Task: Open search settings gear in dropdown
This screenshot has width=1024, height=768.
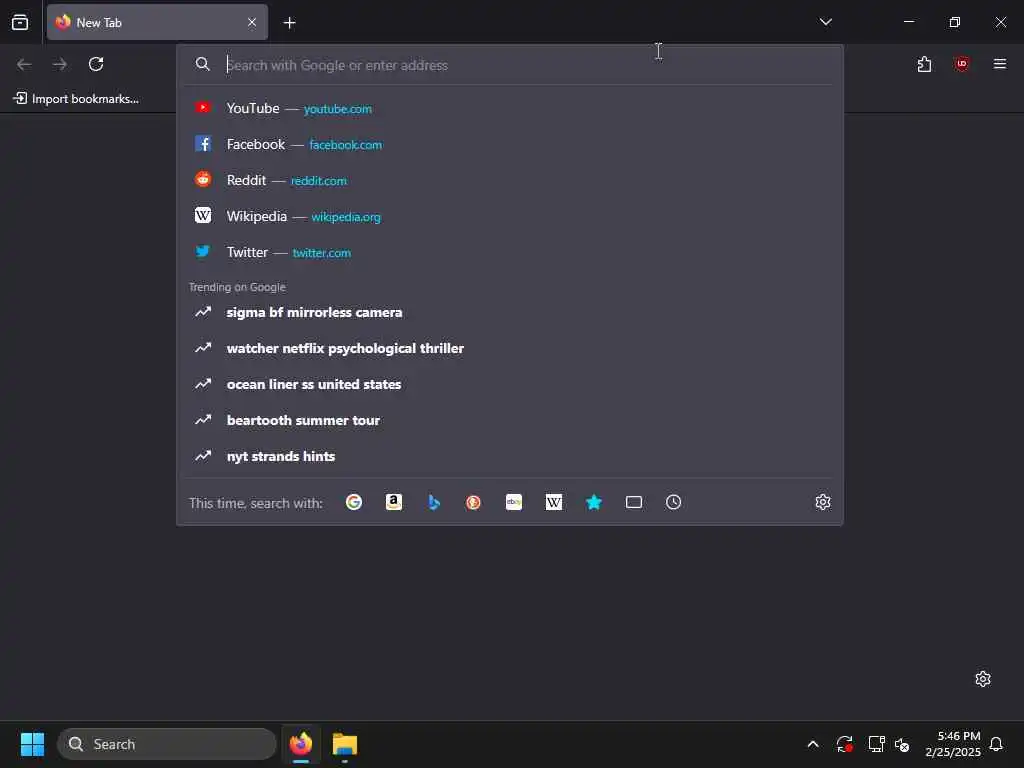Action: [823, 502]
